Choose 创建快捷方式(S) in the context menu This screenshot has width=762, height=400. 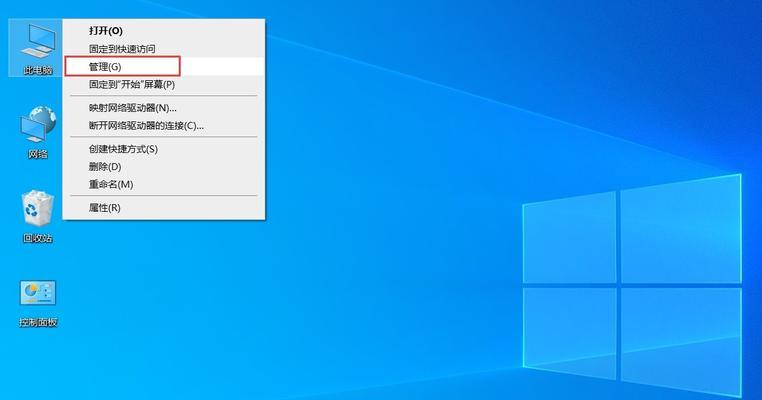coord(164,149)
